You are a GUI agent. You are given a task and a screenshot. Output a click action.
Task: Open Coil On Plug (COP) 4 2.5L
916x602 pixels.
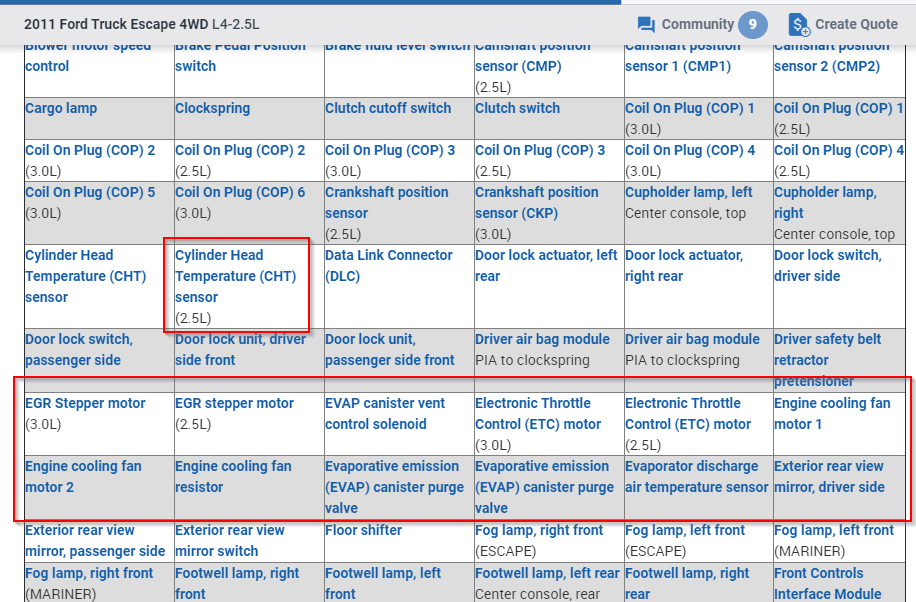[x=839, y=150]
